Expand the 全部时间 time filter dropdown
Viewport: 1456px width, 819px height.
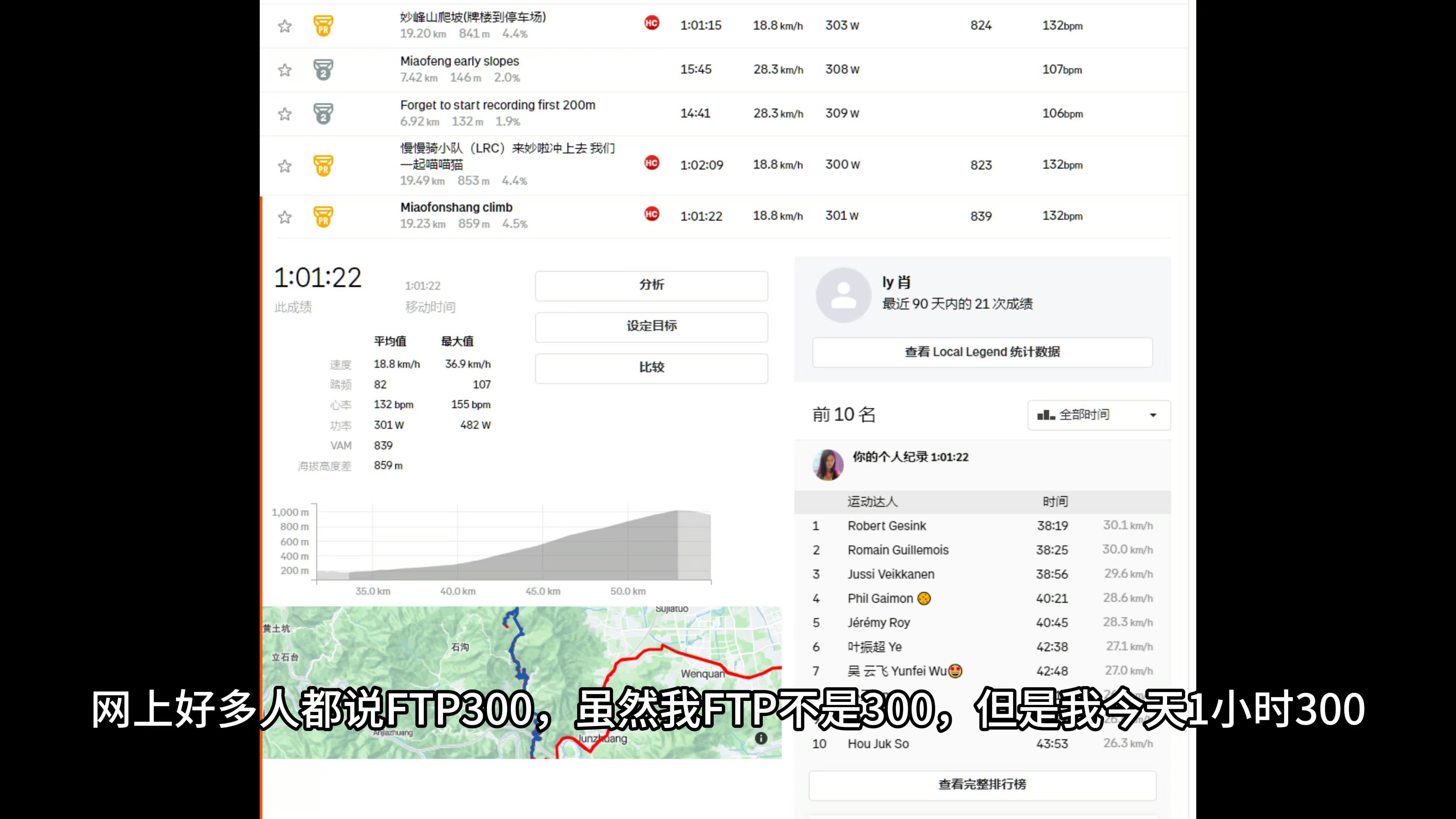1099,416
